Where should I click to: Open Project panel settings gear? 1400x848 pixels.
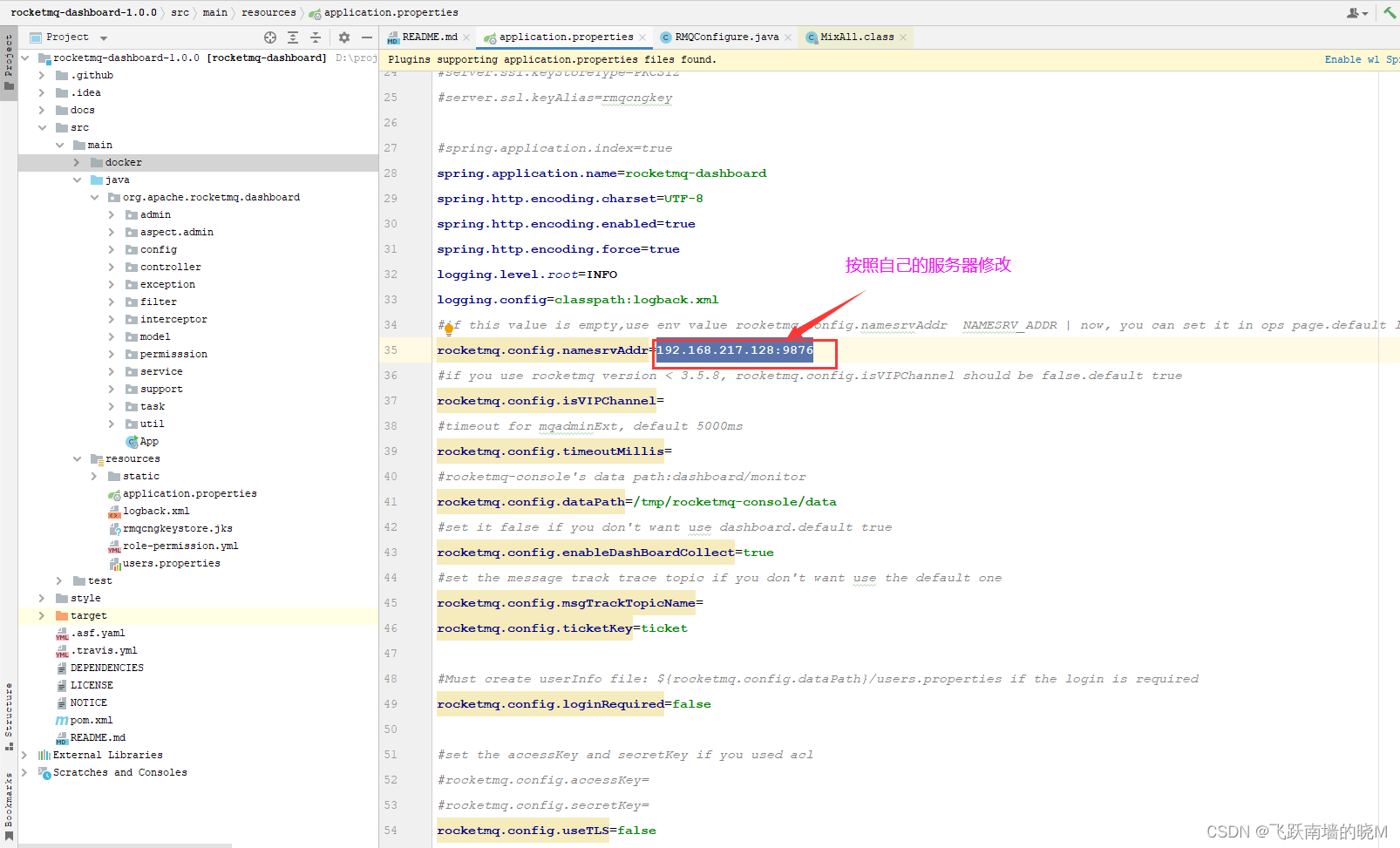tap(344, 37)
